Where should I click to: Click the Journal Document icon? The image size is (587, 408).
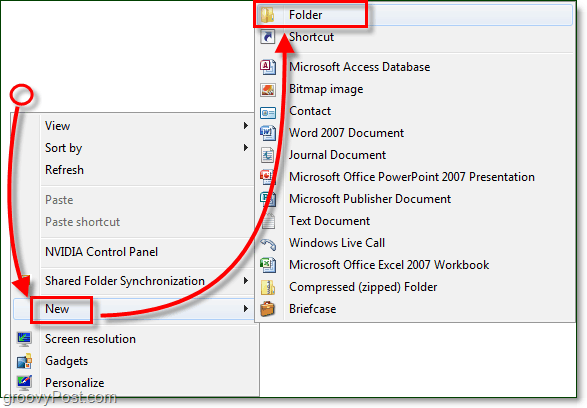268,155
